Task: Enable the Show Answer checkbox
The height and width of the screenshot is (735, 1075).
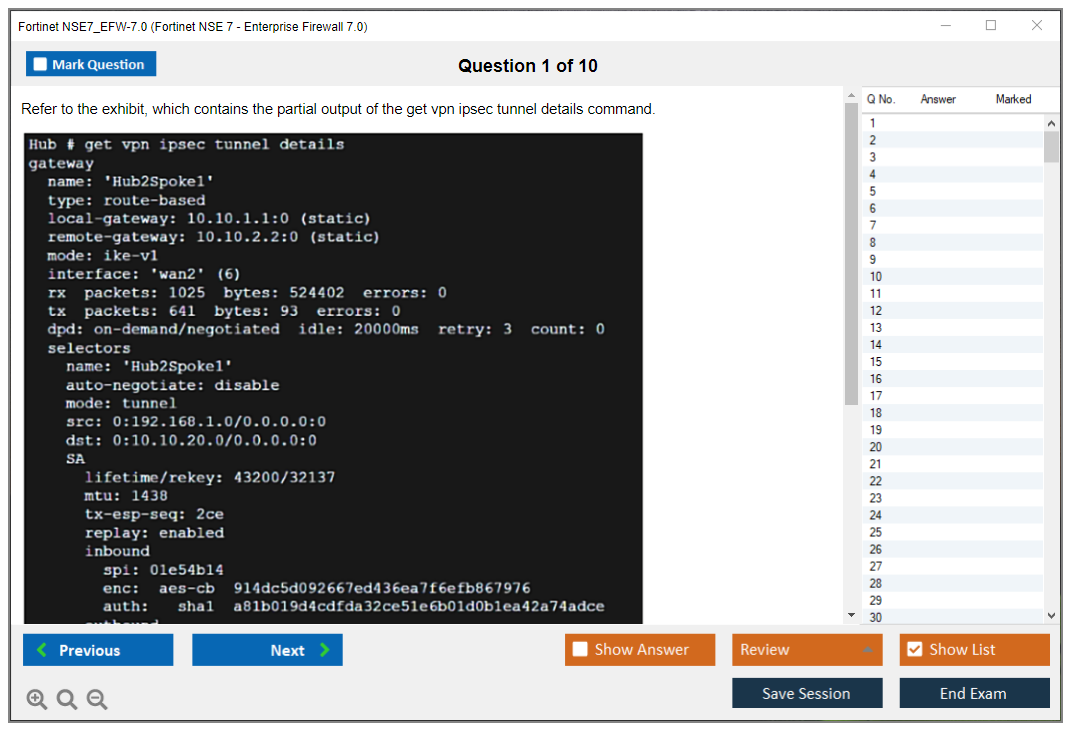Action: point(580,650)
